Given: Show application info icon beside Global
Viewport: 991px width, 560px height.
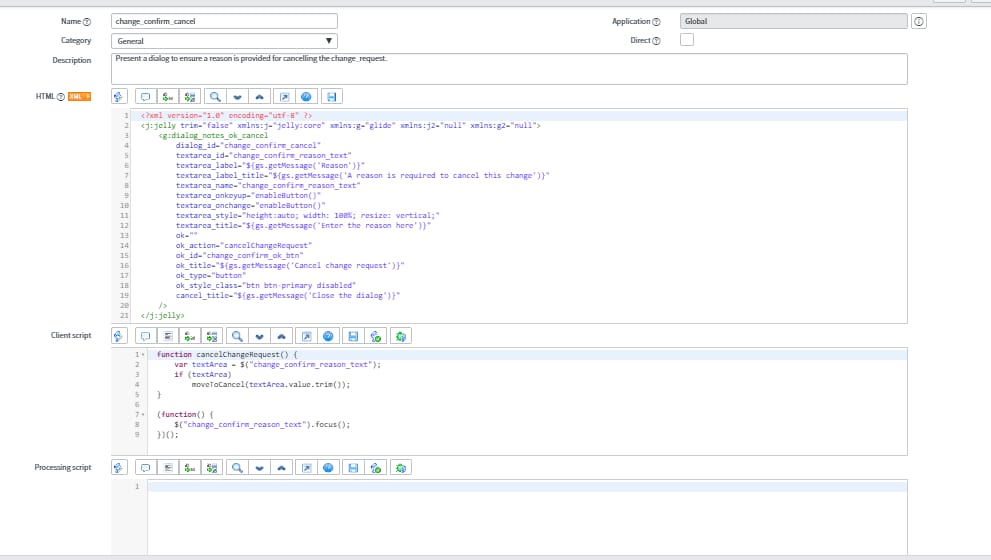Looking at the screenshot, I should click(x=919, y=21).
